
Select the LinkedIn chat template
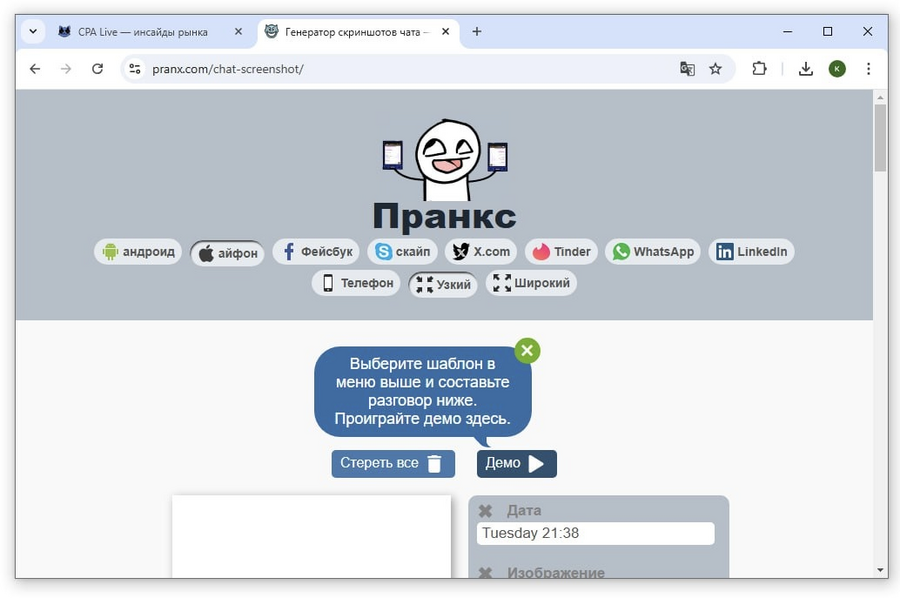751,251
